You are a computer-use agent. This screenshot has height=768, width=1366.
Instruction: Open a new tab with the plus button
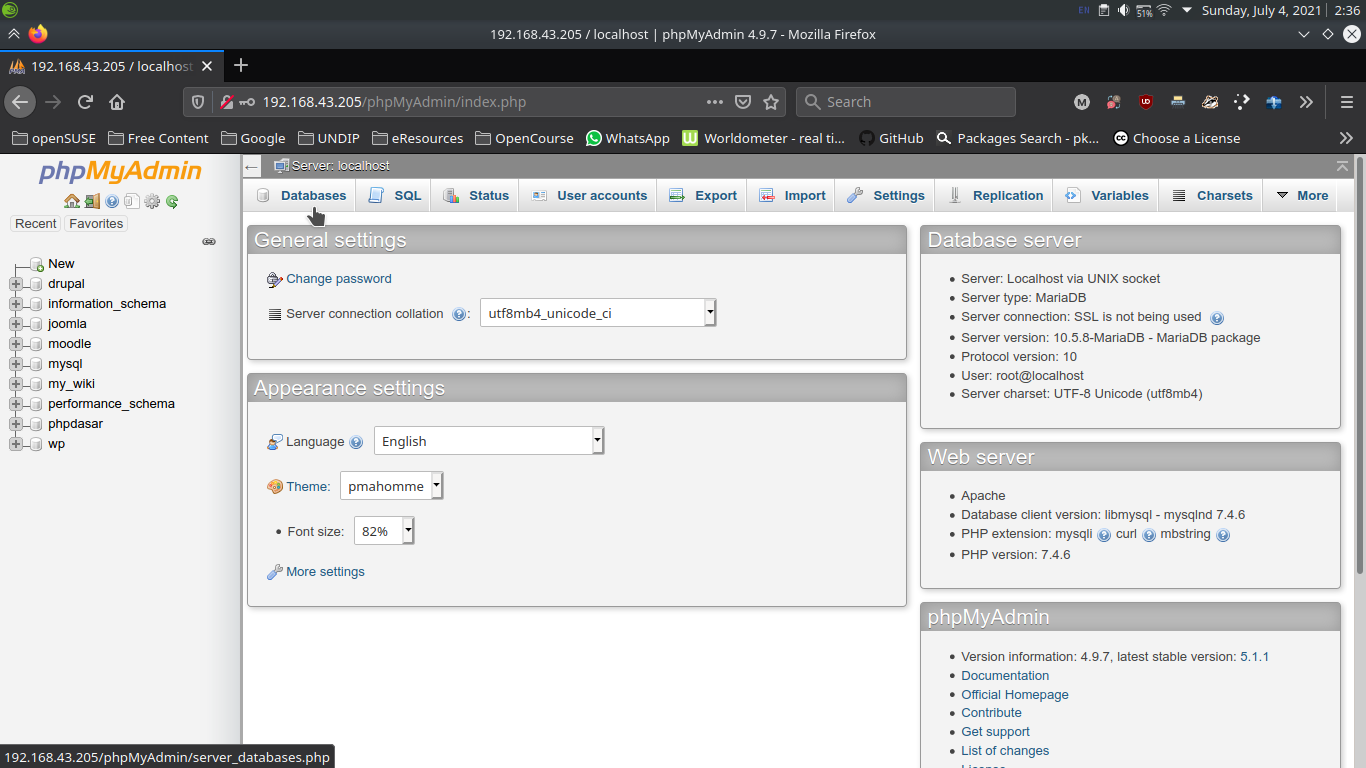point(240,66)
